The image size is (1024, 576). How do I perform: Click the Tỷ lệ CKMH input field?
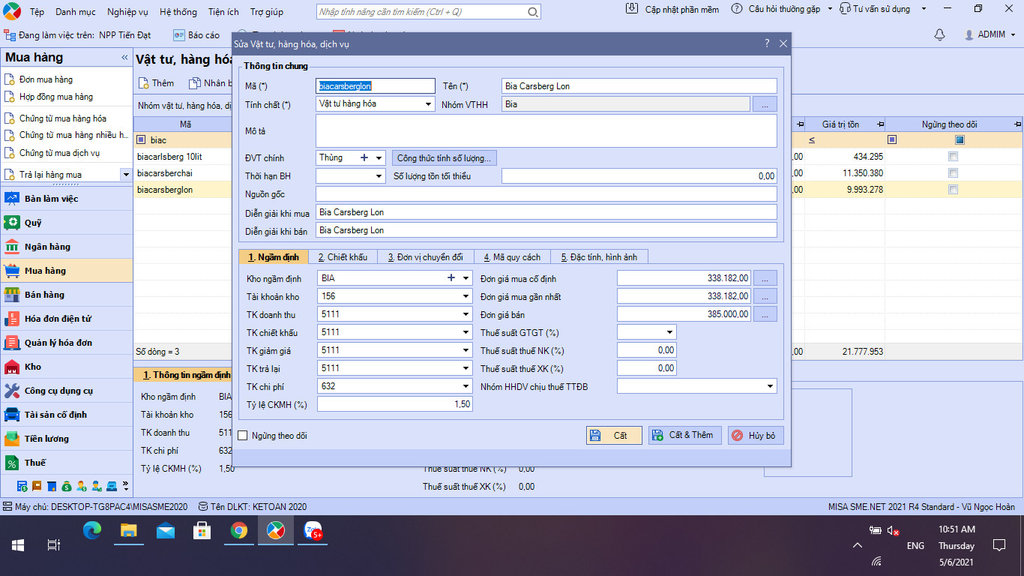[394, 405]
